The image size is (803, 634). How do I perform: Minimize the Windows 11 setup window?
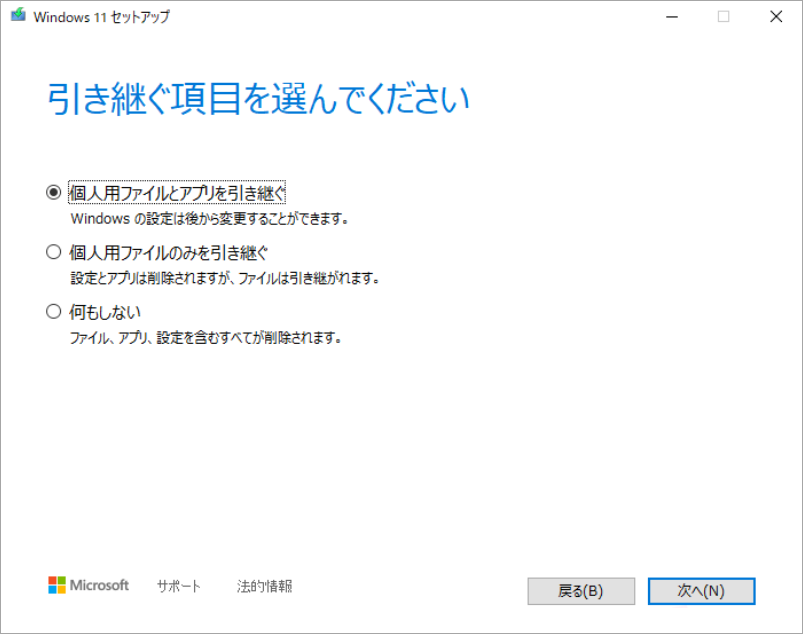670,16
